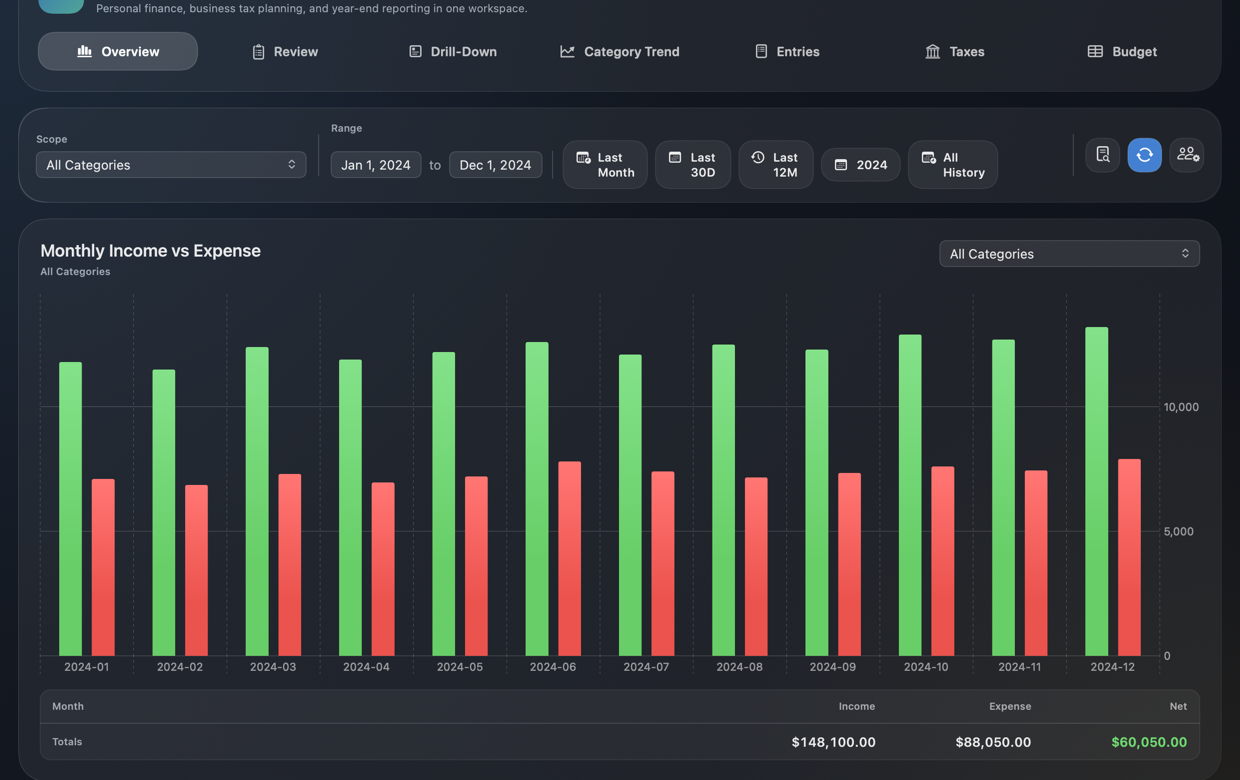Select the 2024 year range preset

pyautogui.click(x=860, y=165)
